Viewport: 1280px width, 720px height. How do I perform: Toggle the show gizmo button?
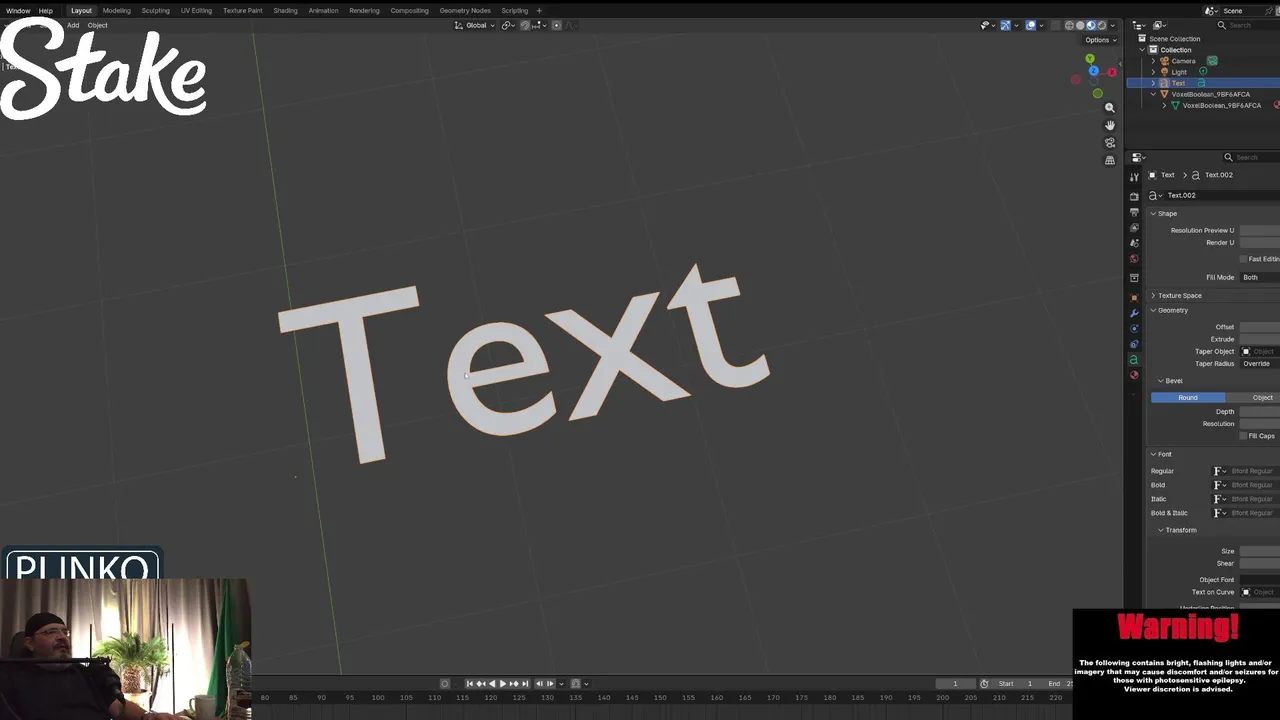tap(1005, 25)
